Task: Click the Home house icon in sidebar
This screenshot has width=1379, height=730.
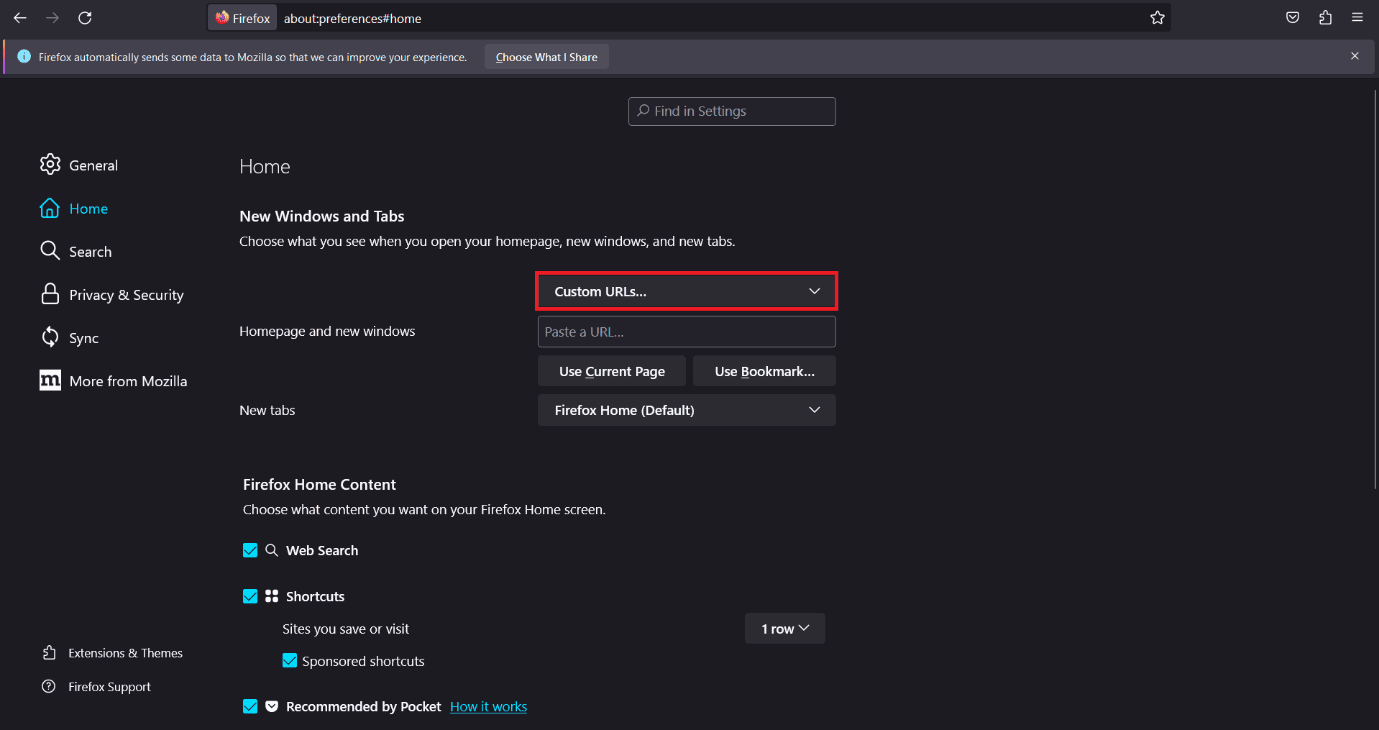Action: (49, 208)
